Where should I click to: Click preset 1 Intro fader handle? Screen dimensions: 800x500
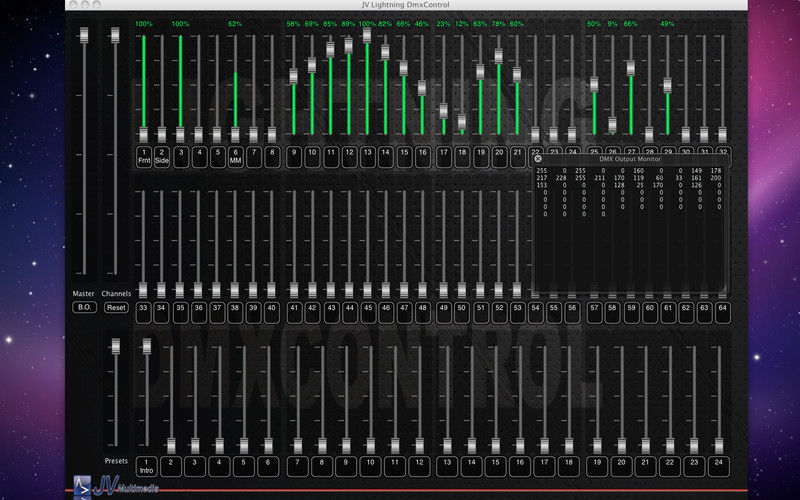(x=147, y=346)
